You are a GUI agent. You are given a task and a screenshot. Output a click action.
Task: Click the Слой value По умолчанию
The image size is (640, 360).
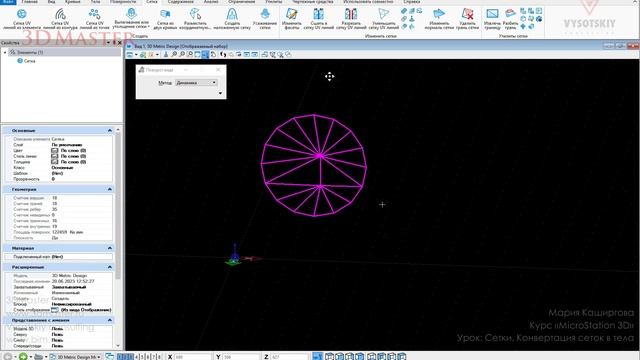67,145
